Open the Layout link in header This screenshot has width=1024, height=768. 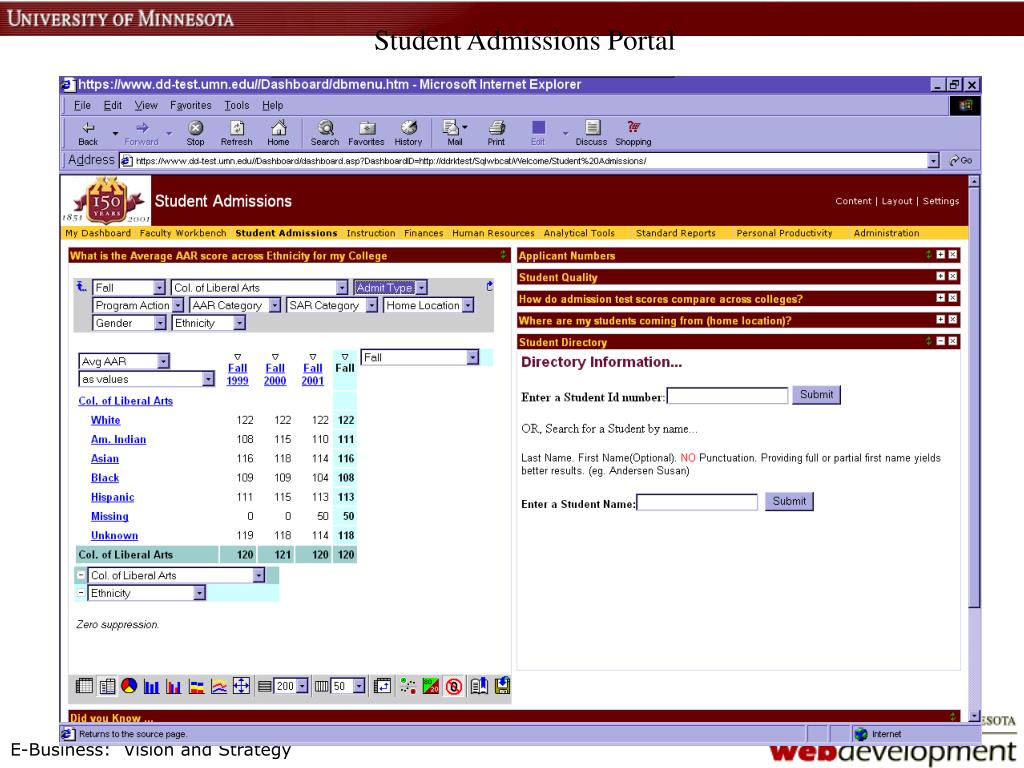897,201
